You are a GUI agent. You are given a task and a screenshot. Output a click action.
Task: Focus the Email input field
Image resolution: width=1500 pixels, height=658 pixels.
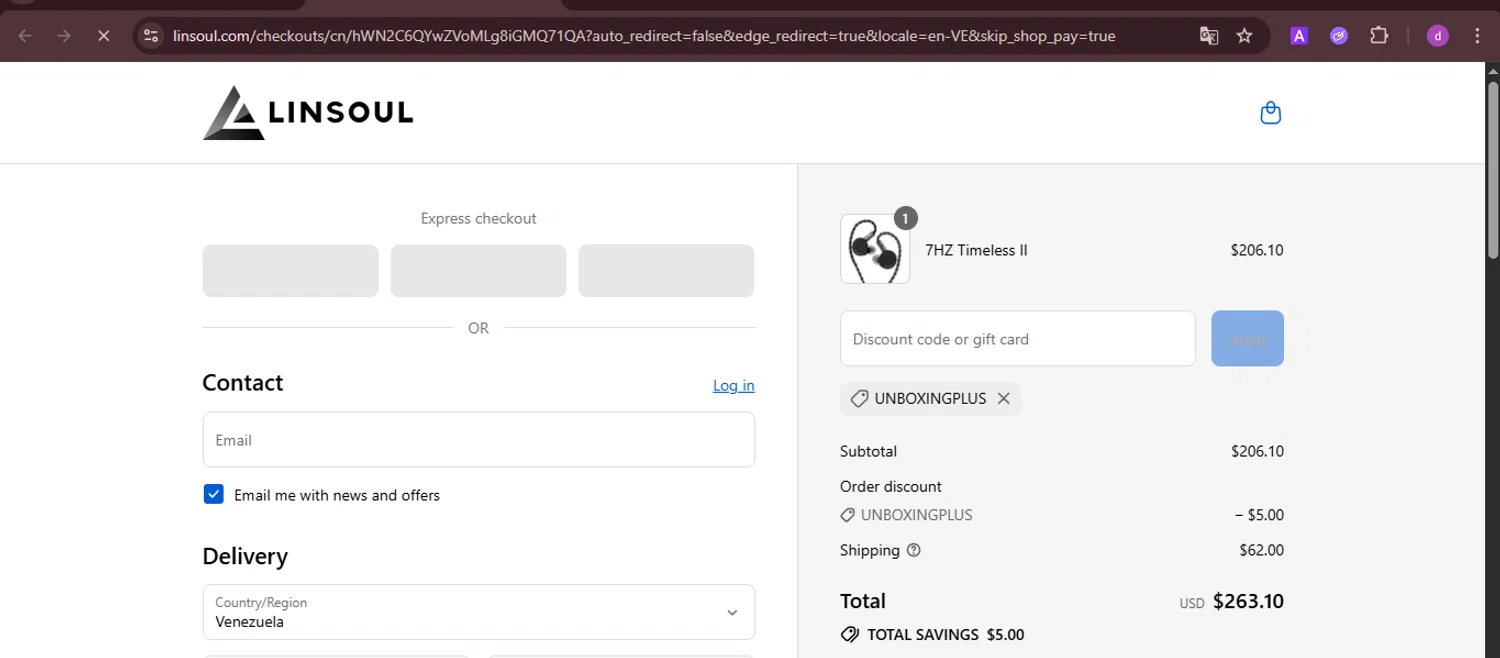pos(479,440)
